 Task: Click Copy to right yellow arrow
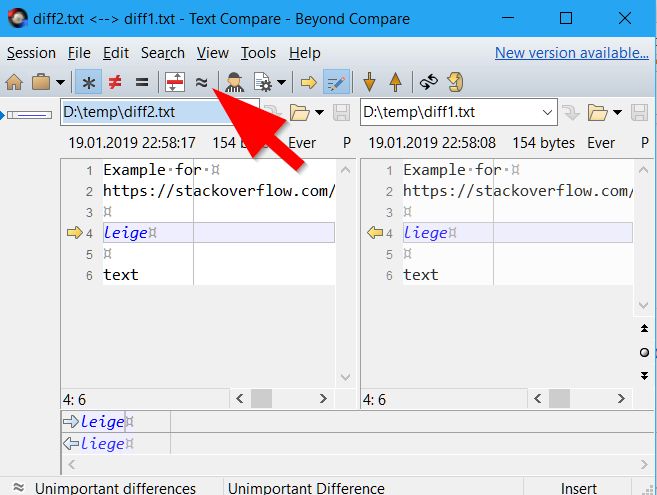click(x=309, y=82)
